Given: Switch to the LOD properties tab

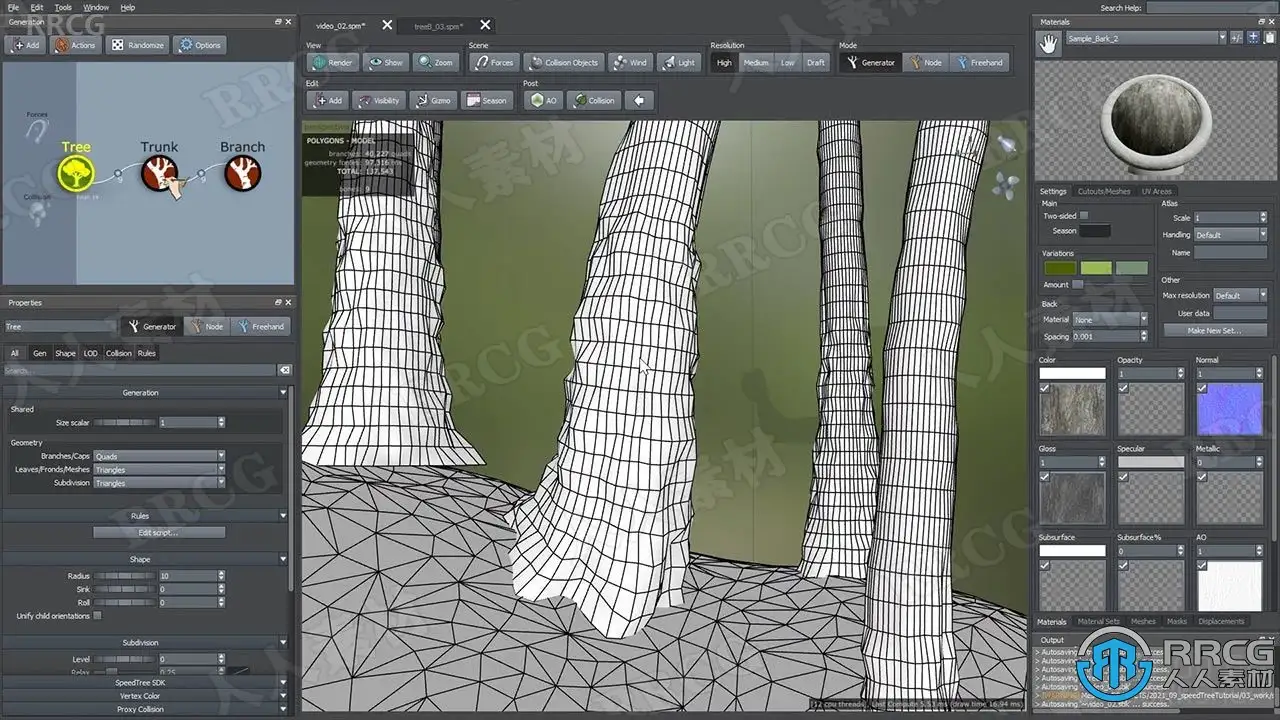Looking at the screenshot, I should pyautogui.click(x=90, y=353).
